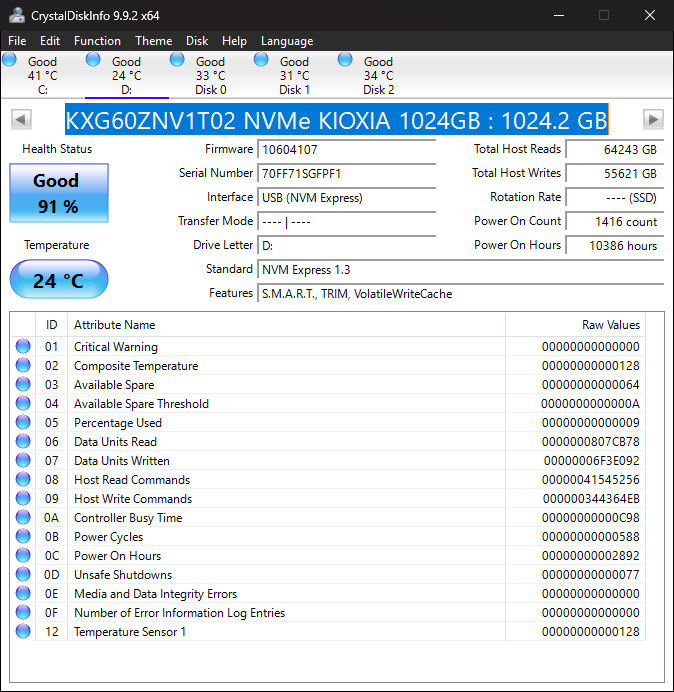The image size is (674, 692).
Task: Select raw value 00000041545256
Action: point(590,479)
